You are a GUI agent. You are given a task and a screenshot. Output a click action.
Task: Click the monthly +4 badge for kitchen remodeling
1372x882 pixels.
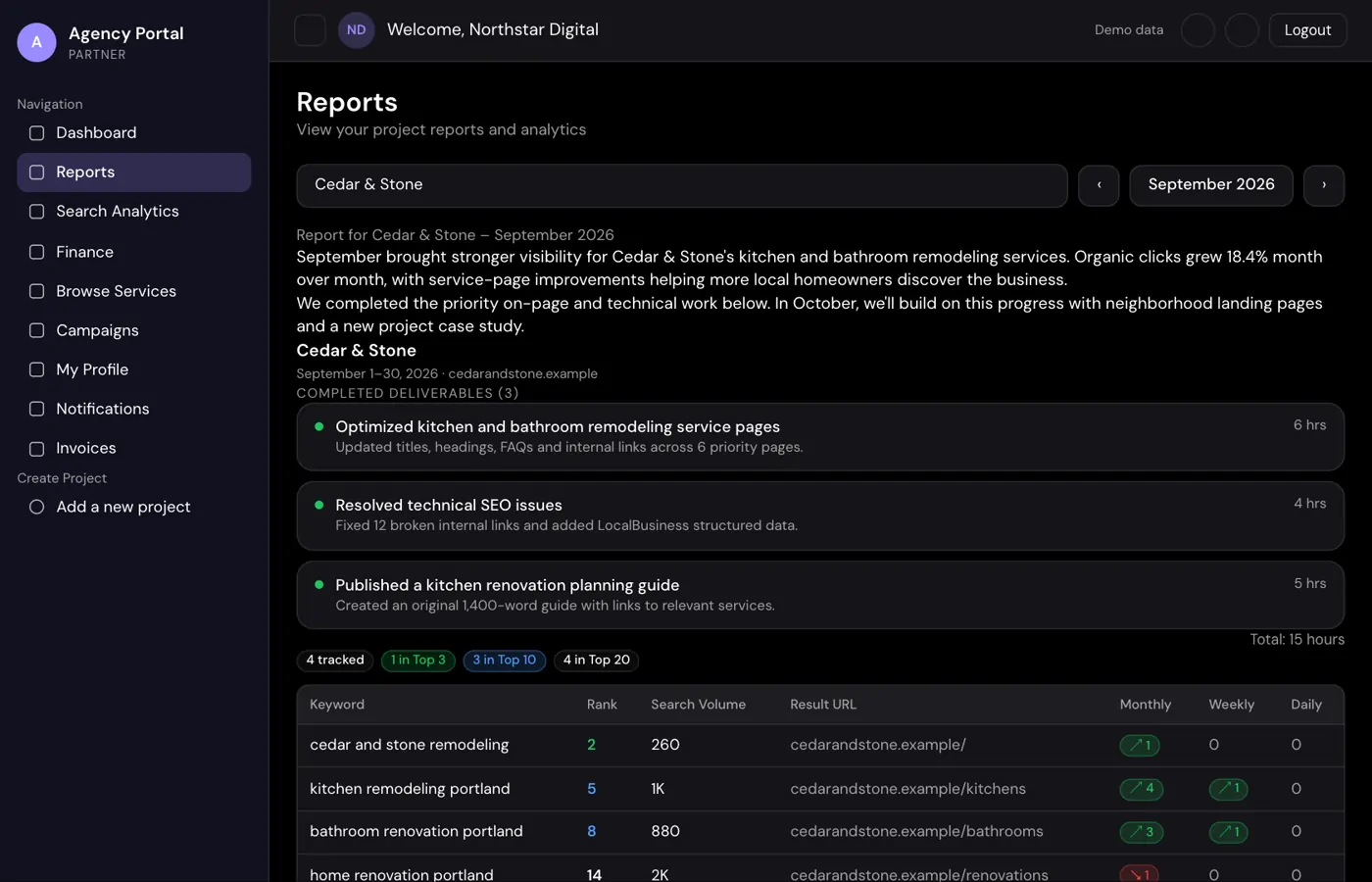coord(1142,789)
